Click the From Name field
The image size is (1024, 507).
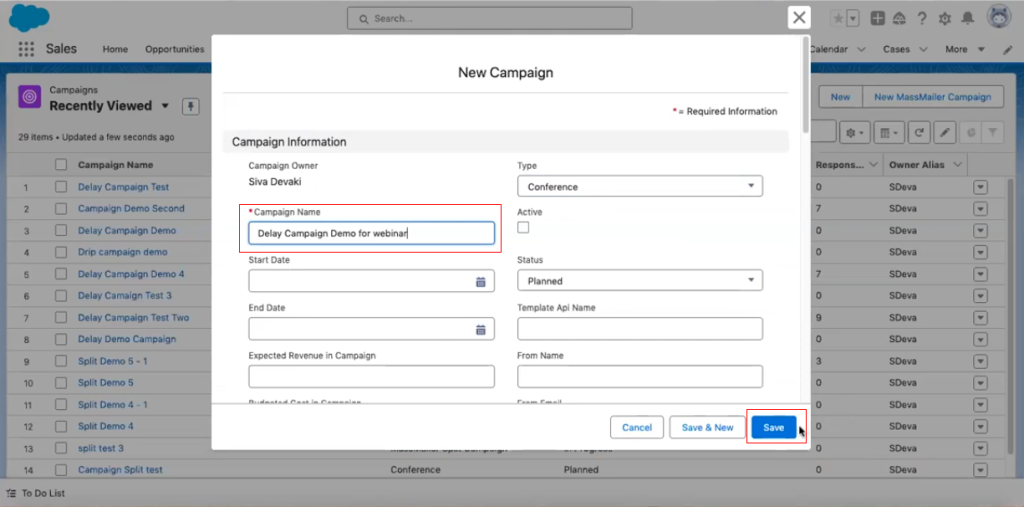pos(640,376)
